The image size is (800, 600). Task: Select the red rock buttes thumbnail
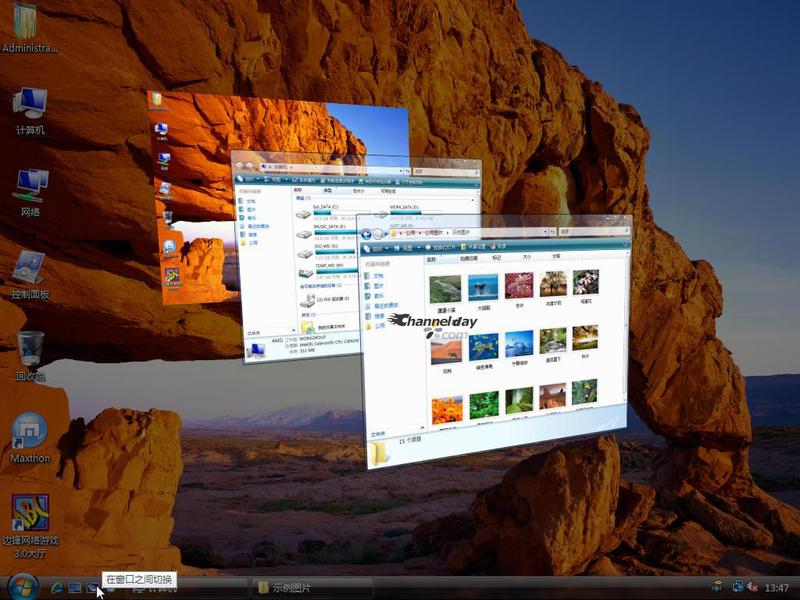tap(553, 396)
